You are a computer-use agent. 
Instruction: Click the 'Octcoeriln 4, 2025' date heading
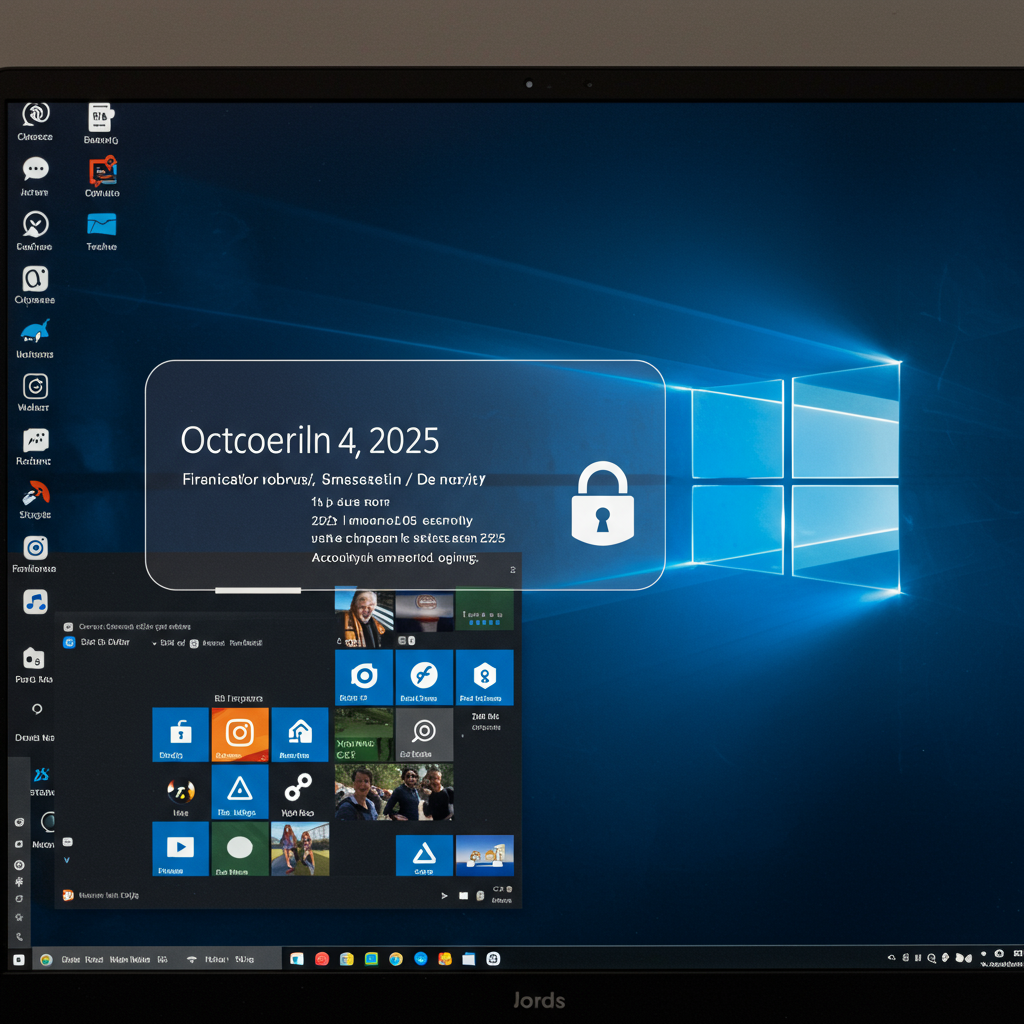click(x=310, y=440)
